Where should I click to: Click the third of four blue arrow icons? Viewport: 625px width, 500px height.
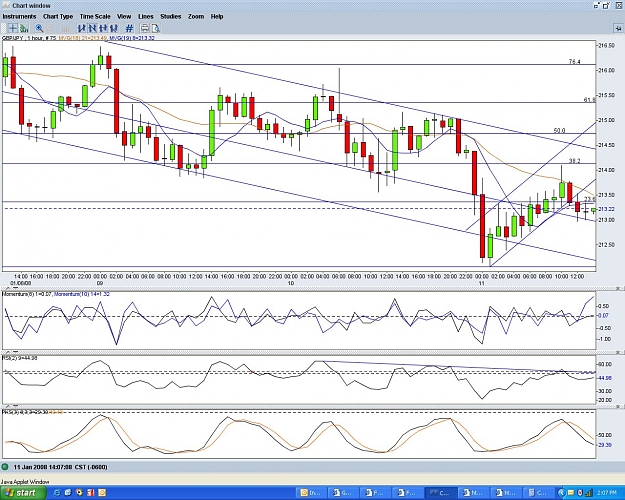[x=103, y=28]
